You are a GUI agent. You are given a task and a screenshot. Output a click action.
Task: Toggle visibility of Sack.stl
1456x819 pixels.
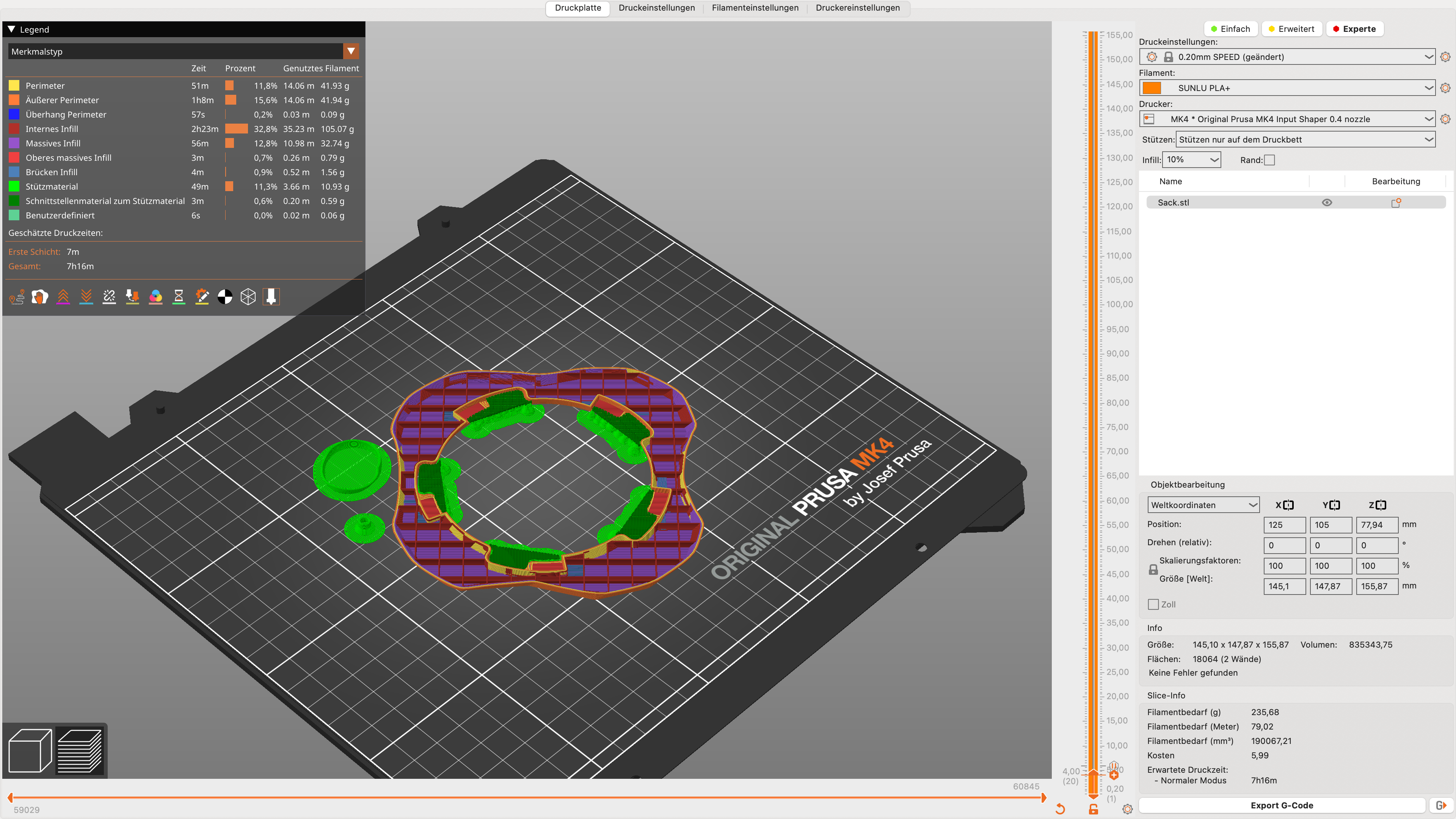[1327, 202]
